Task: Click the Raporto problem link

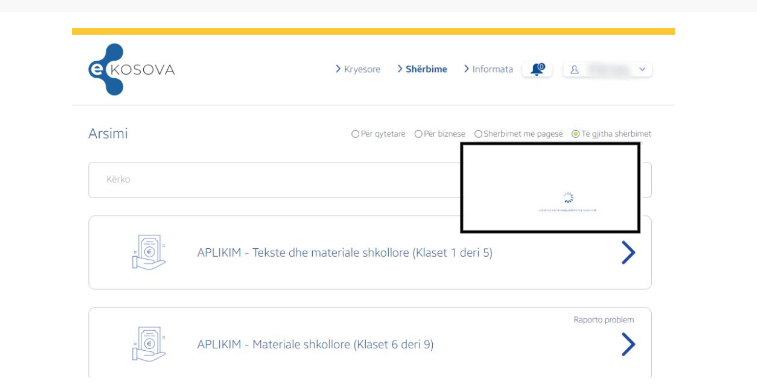Action: [x=603, y=320]
